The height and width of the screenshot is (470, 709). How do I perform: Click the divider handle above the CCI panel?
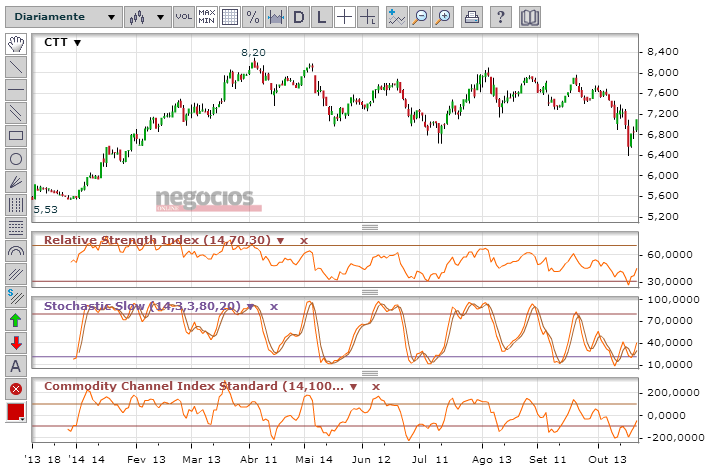[370, 373]
